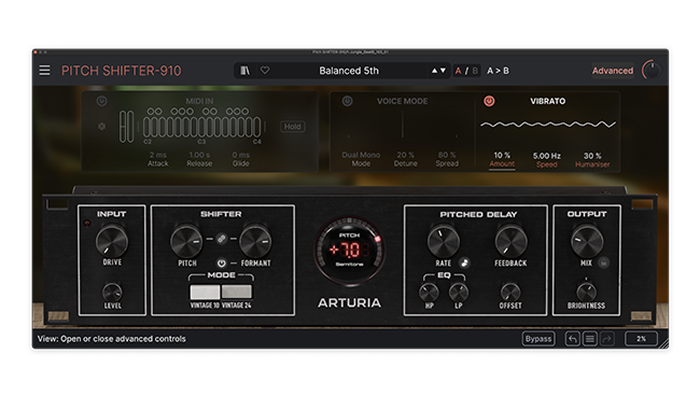Open the hamburger main menu
The height and width of the screenshot is (400, 700).
(44, 70)
